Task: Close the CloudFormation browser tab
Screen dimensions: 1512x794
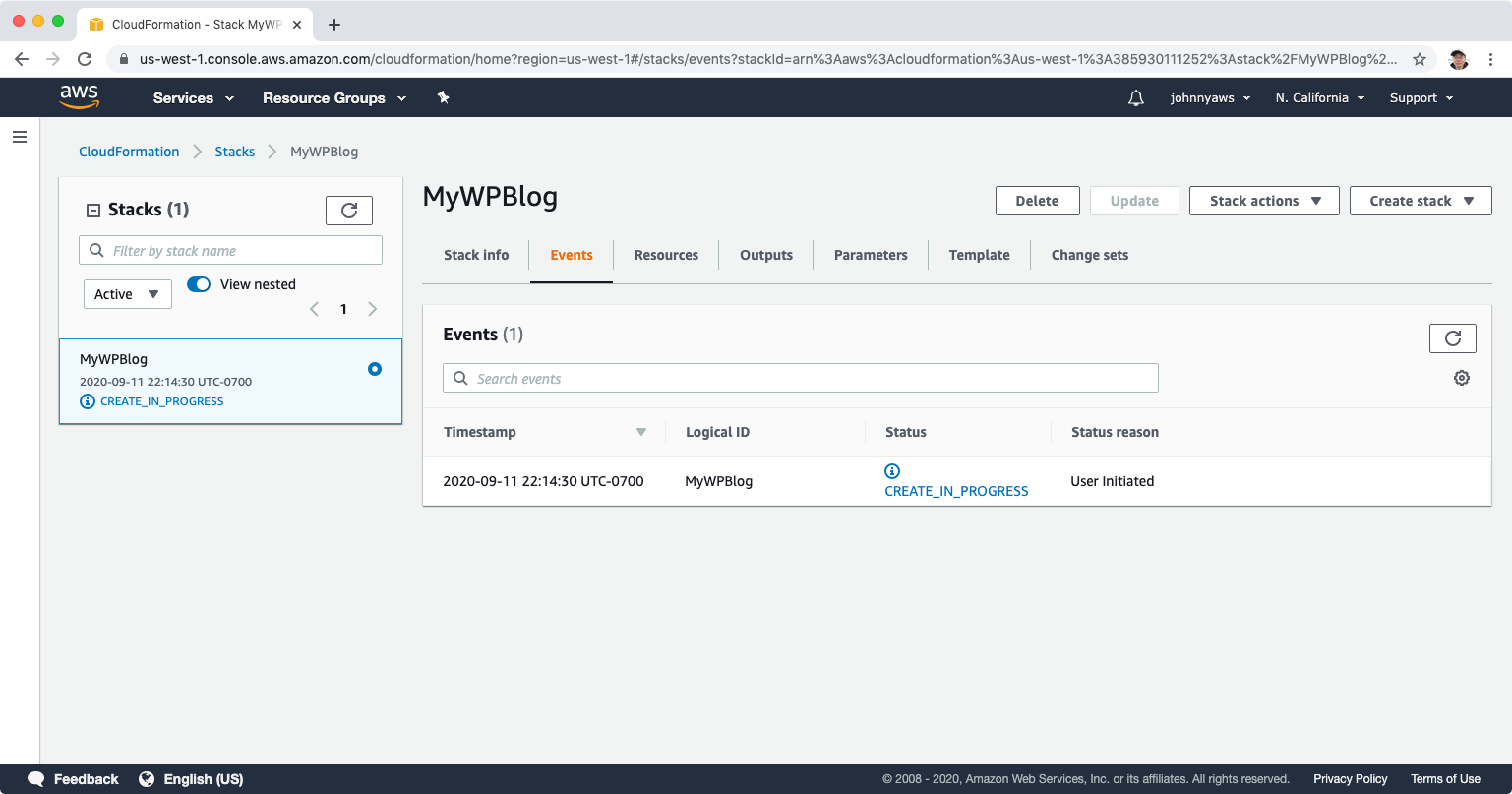Action: click(x=297, y=25)
